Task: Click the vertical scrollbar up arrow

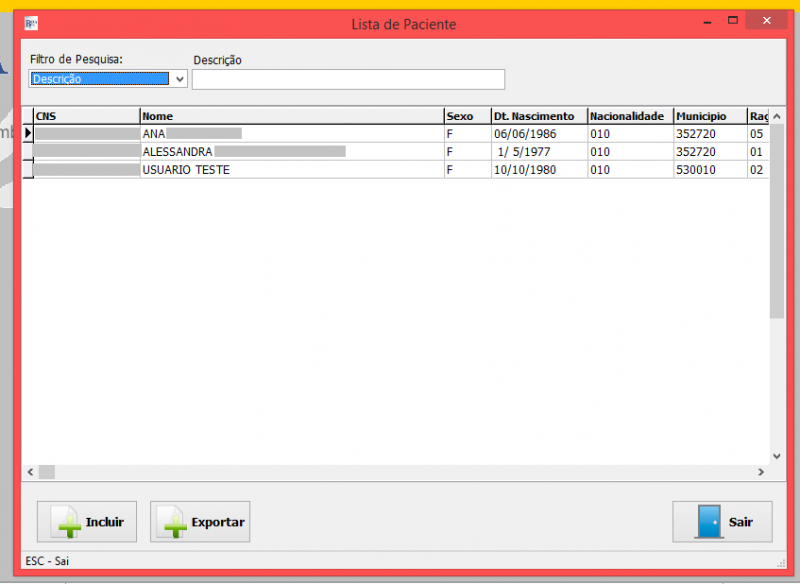Action: point(777,115)
